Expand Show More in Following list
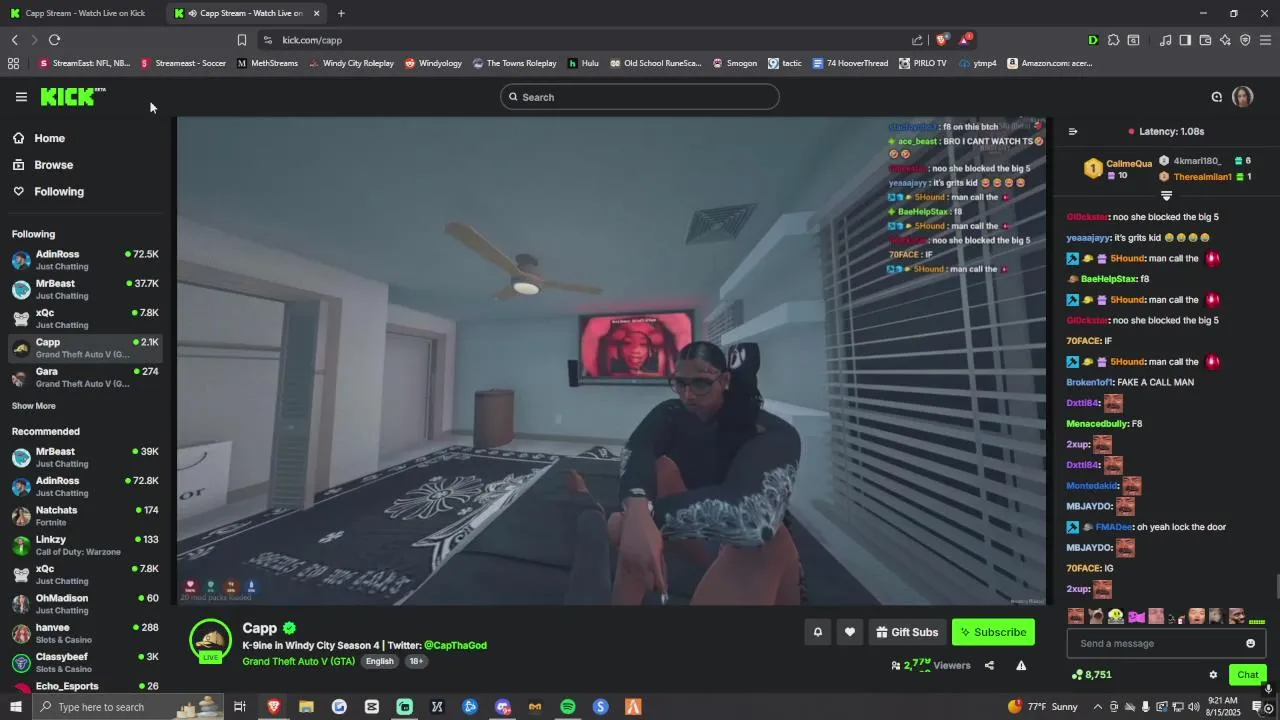This screenshot has width=1280, height=720. (x=34, y=406)
